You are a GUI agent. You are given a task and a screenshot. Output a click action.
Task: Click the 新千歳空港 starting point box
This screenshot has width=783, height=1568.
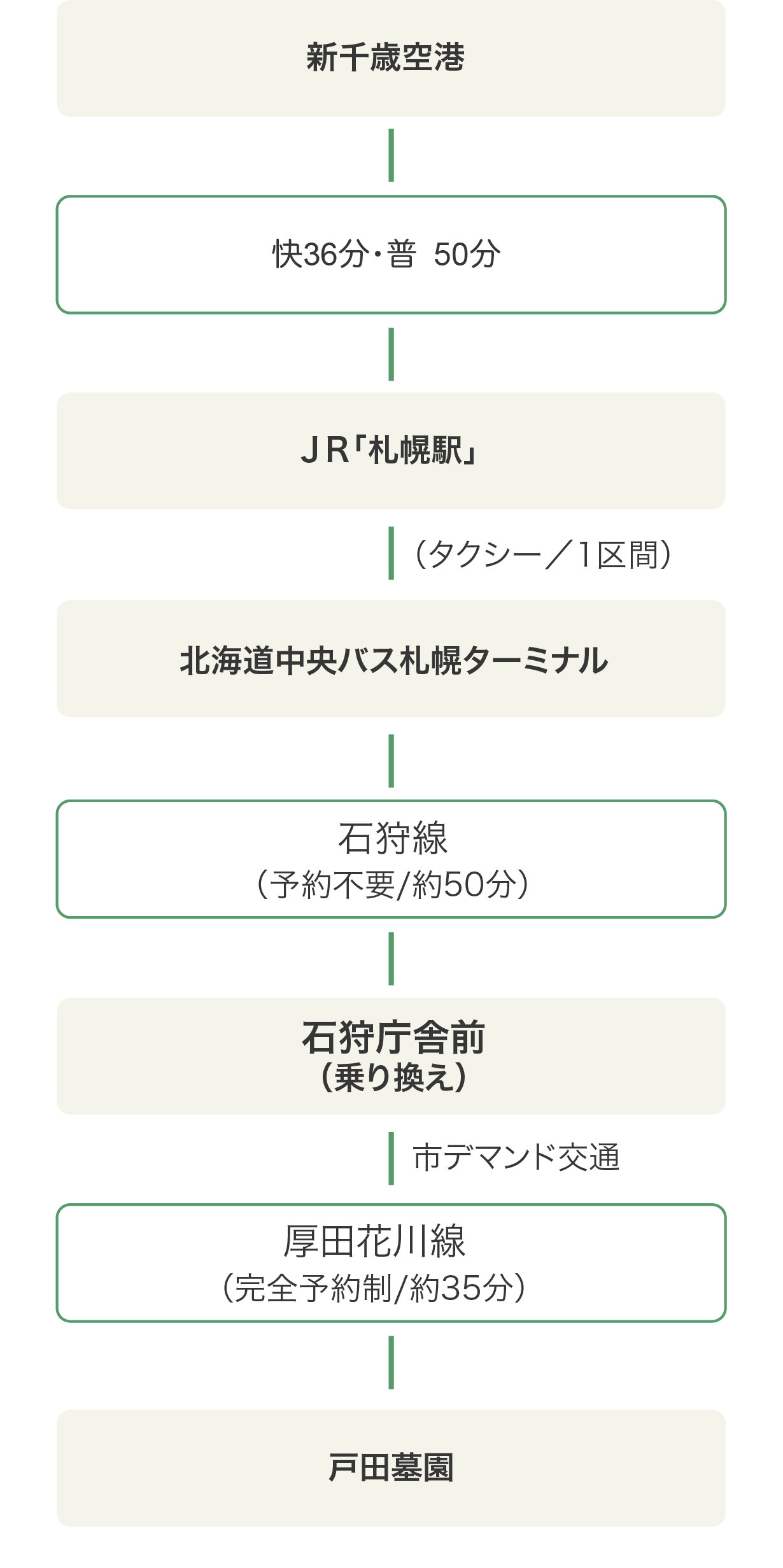click(391, 58)
